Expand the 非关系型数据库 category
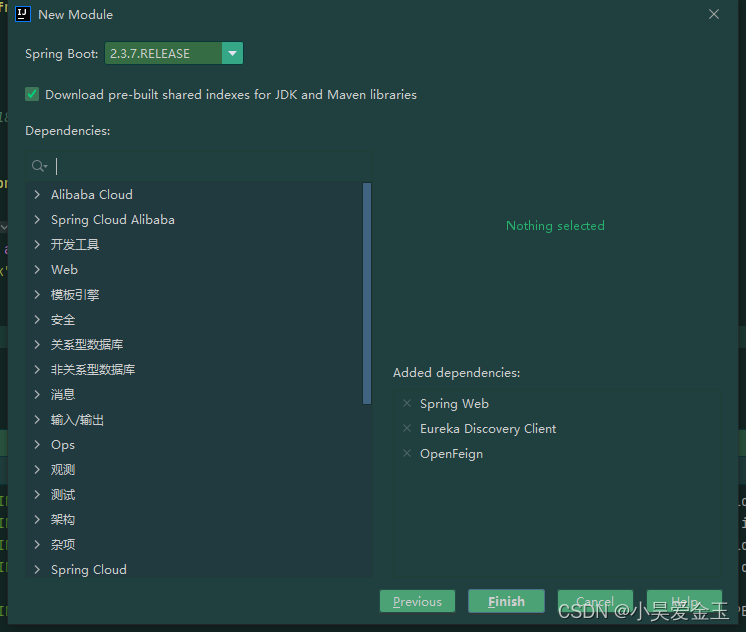The height and width of the screenshot is (632, 746). [37, 369]
